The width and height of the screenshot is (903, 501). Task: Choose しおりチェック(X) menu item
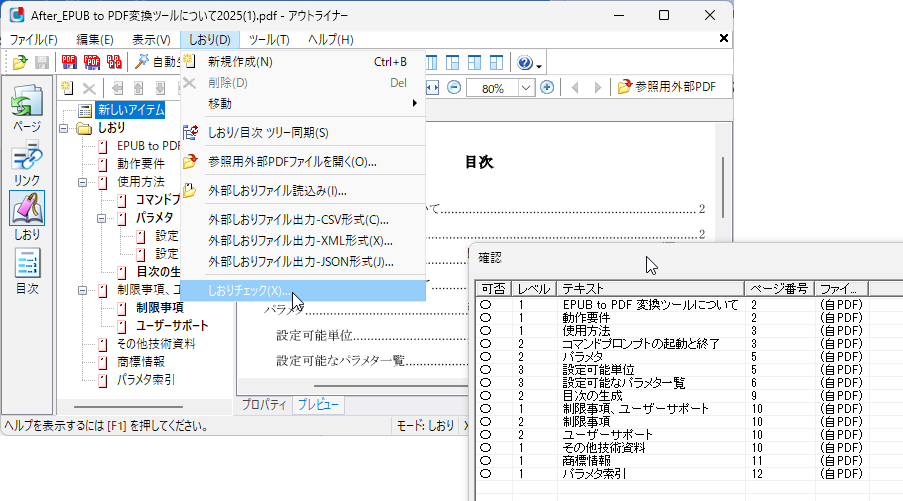pos(303,291)
